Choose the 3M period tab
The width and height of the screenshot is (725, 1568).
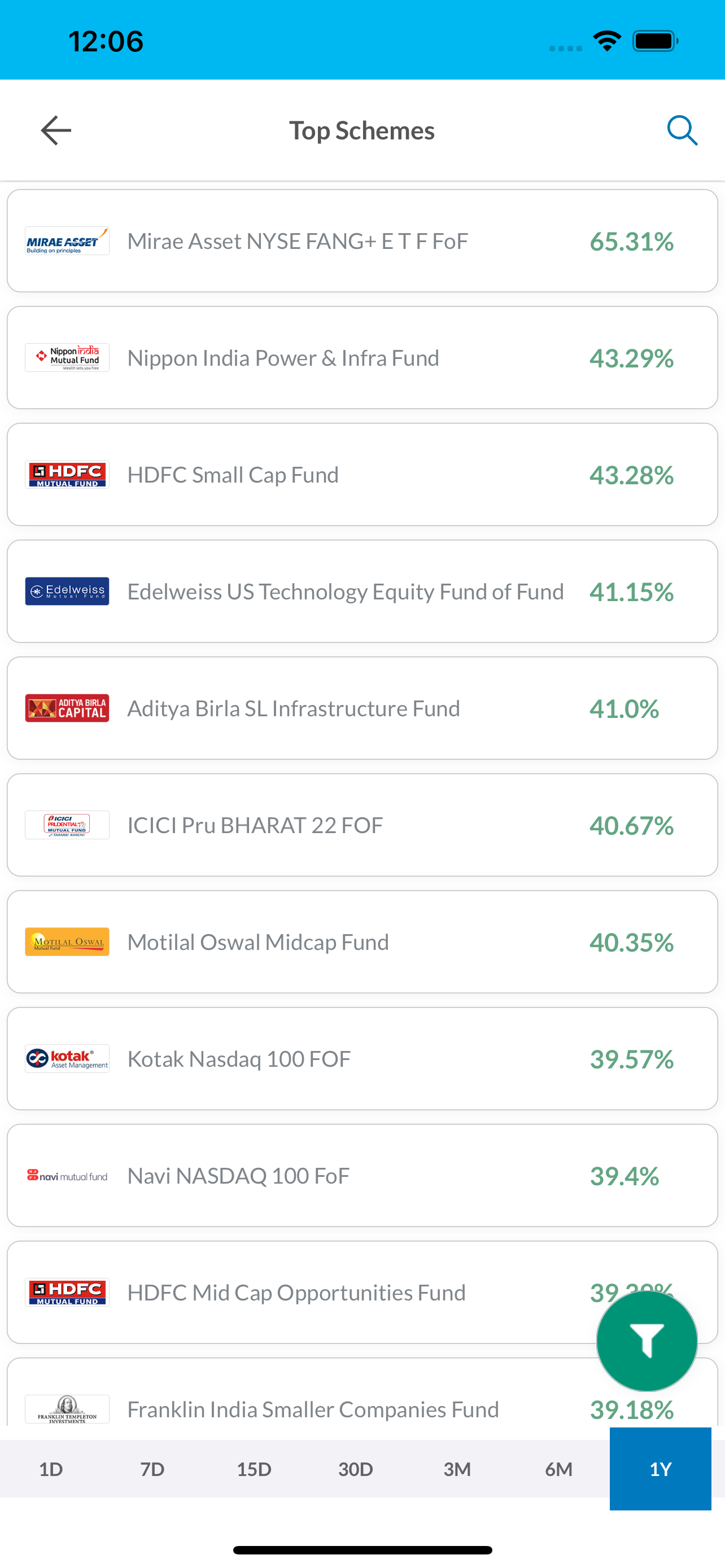[x=457, y=1469]
